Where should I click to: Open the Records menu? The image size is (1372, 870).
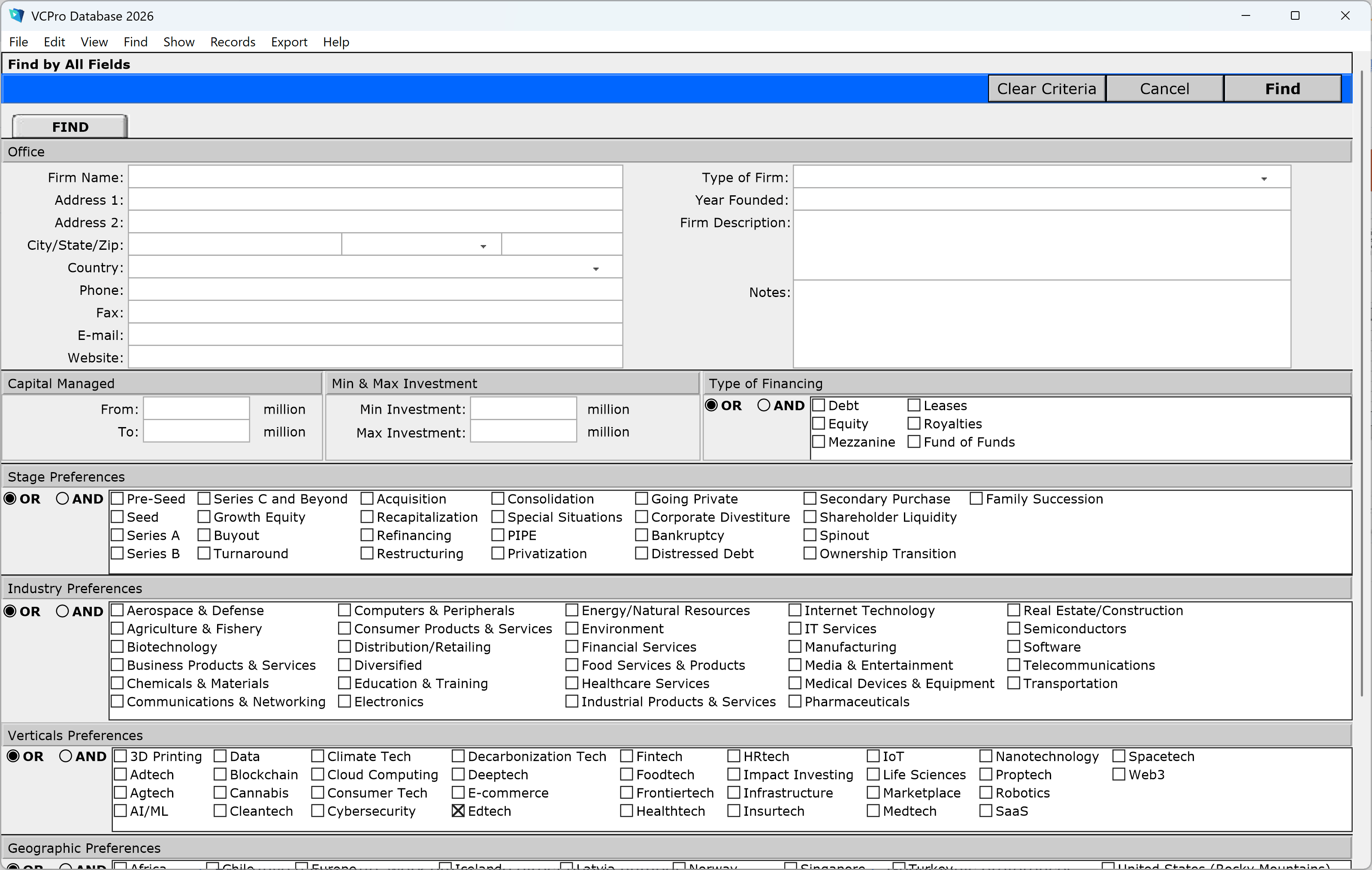(x=233, y=42)
